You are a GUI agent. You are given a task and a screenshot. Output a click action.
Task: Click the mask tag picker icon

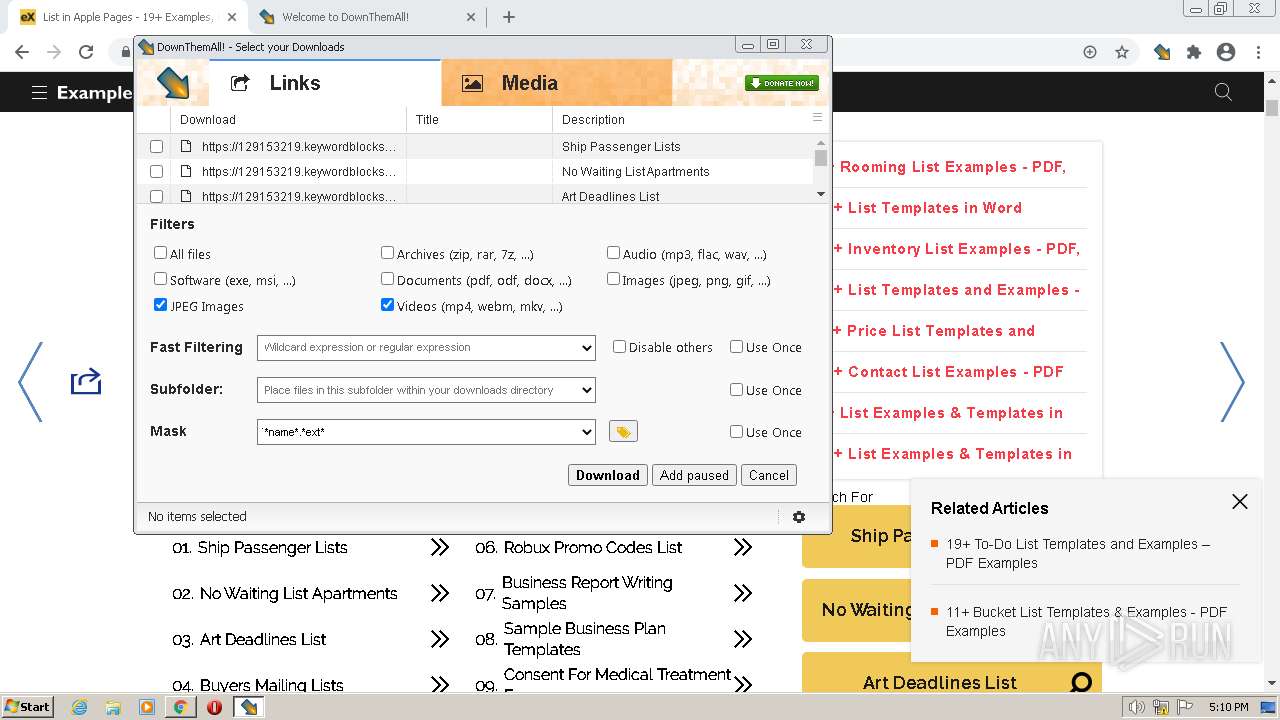point(623,431)
